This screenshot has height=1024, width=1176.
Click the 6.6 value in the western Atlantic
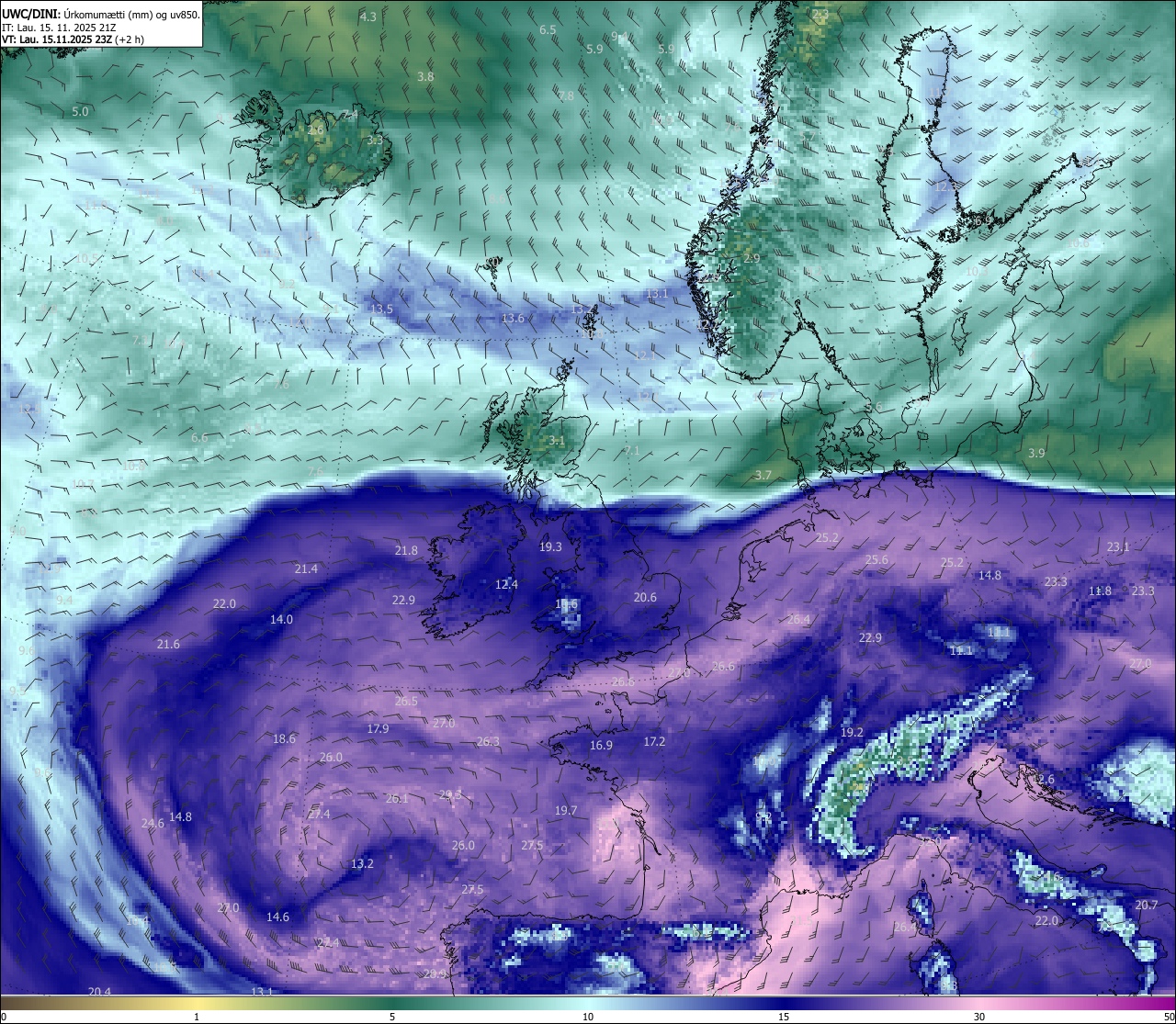199,437
